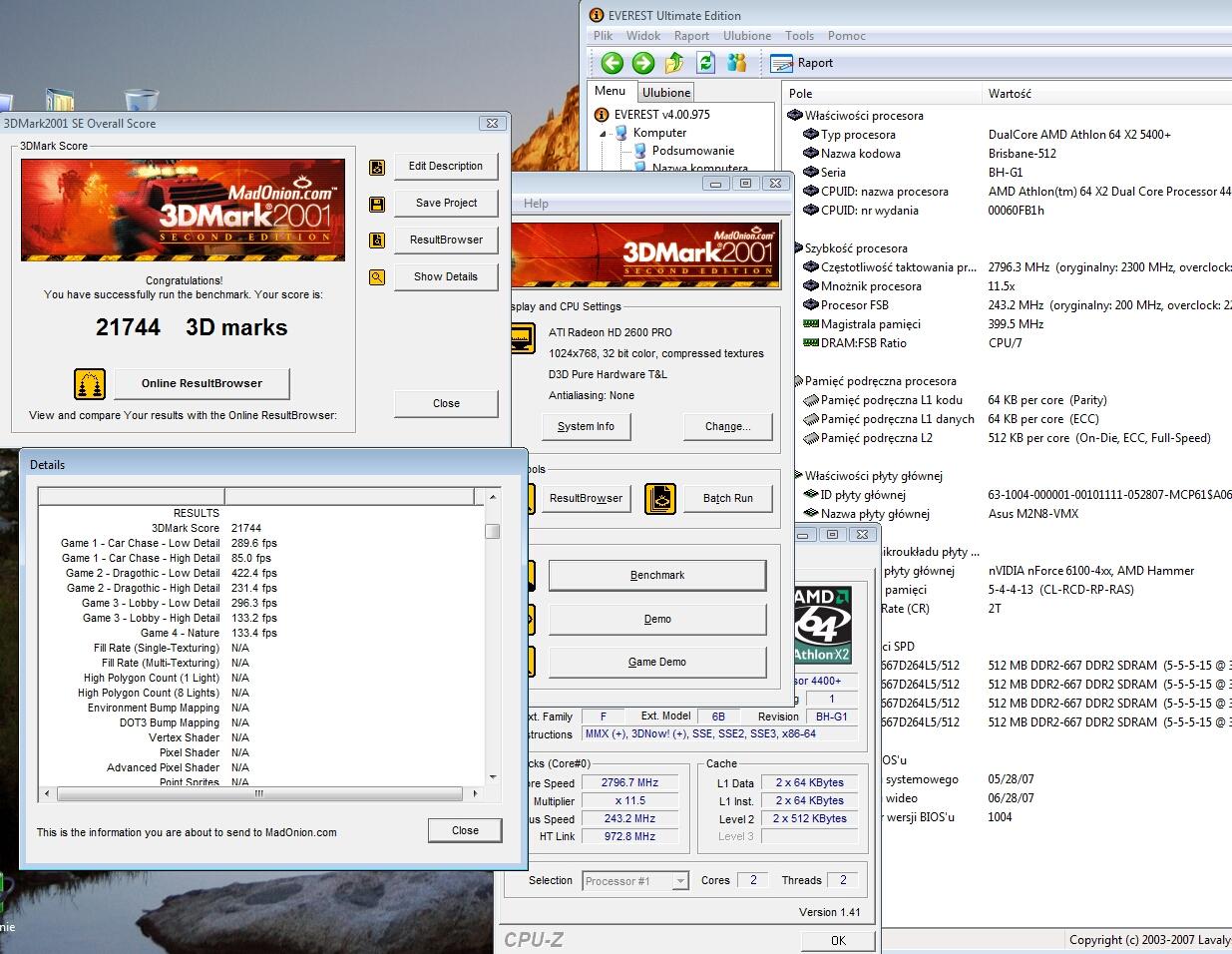Image resolution: width=1232 pixels, height=954 pixels.
Task: Click the yellow icon beside Online ResultBrowser
Action: [90, 383]
